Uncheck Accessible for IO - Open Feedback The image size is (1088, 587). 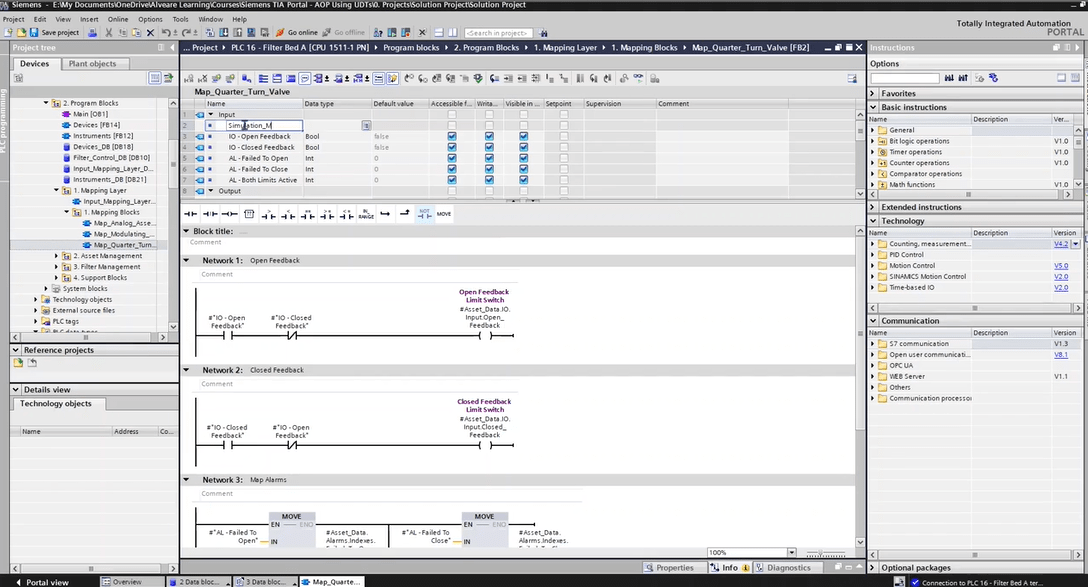(x=452, y=137)
